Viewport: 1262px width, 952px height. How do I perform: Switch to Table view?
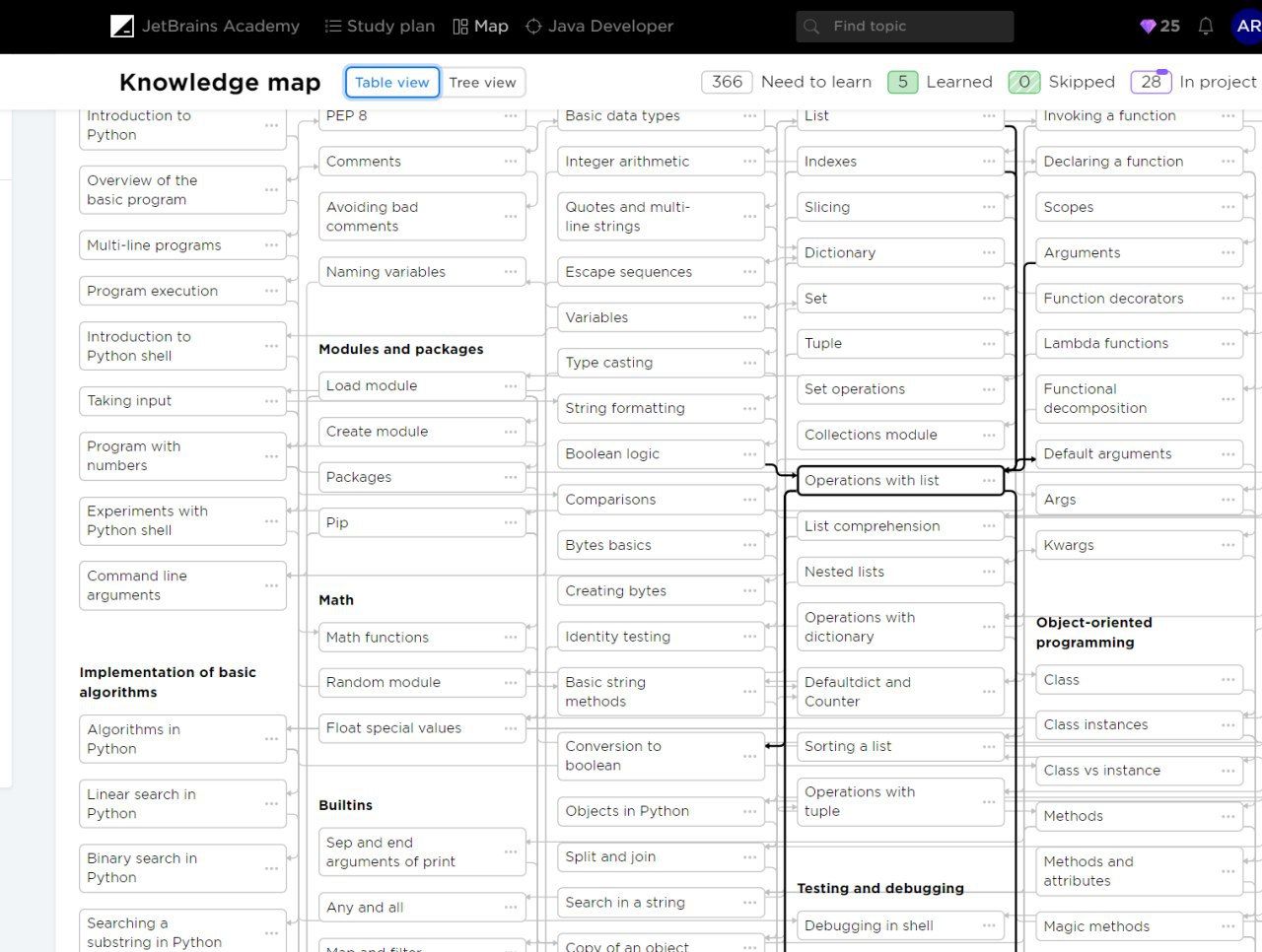[x=392, y=83]
